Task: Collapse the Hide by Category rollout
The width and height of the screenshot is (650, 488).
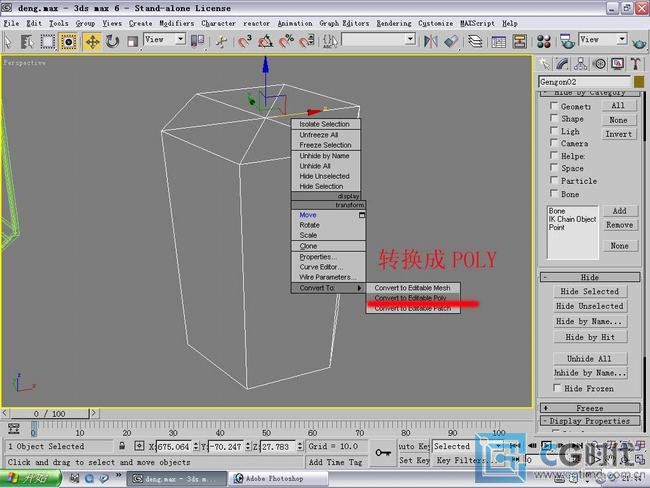Action: (590, 93)
